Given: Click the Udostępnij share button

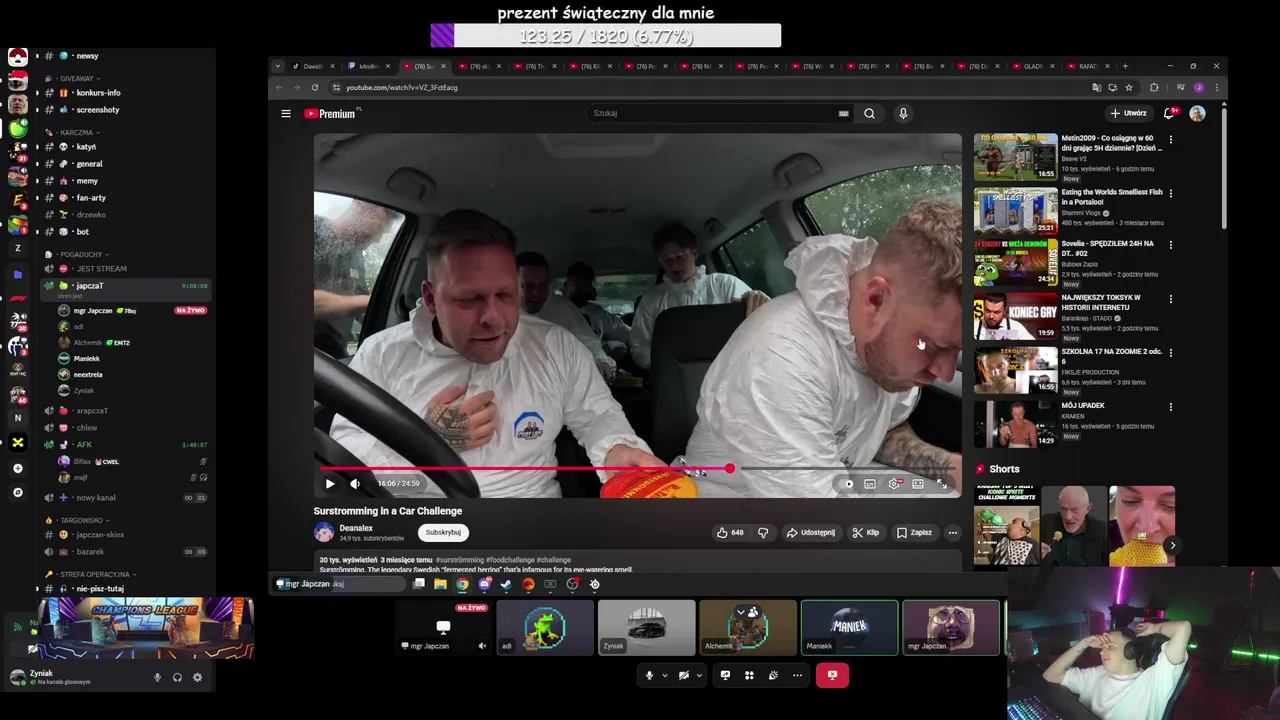Looking at the screenshot, I should pos(810,533).
